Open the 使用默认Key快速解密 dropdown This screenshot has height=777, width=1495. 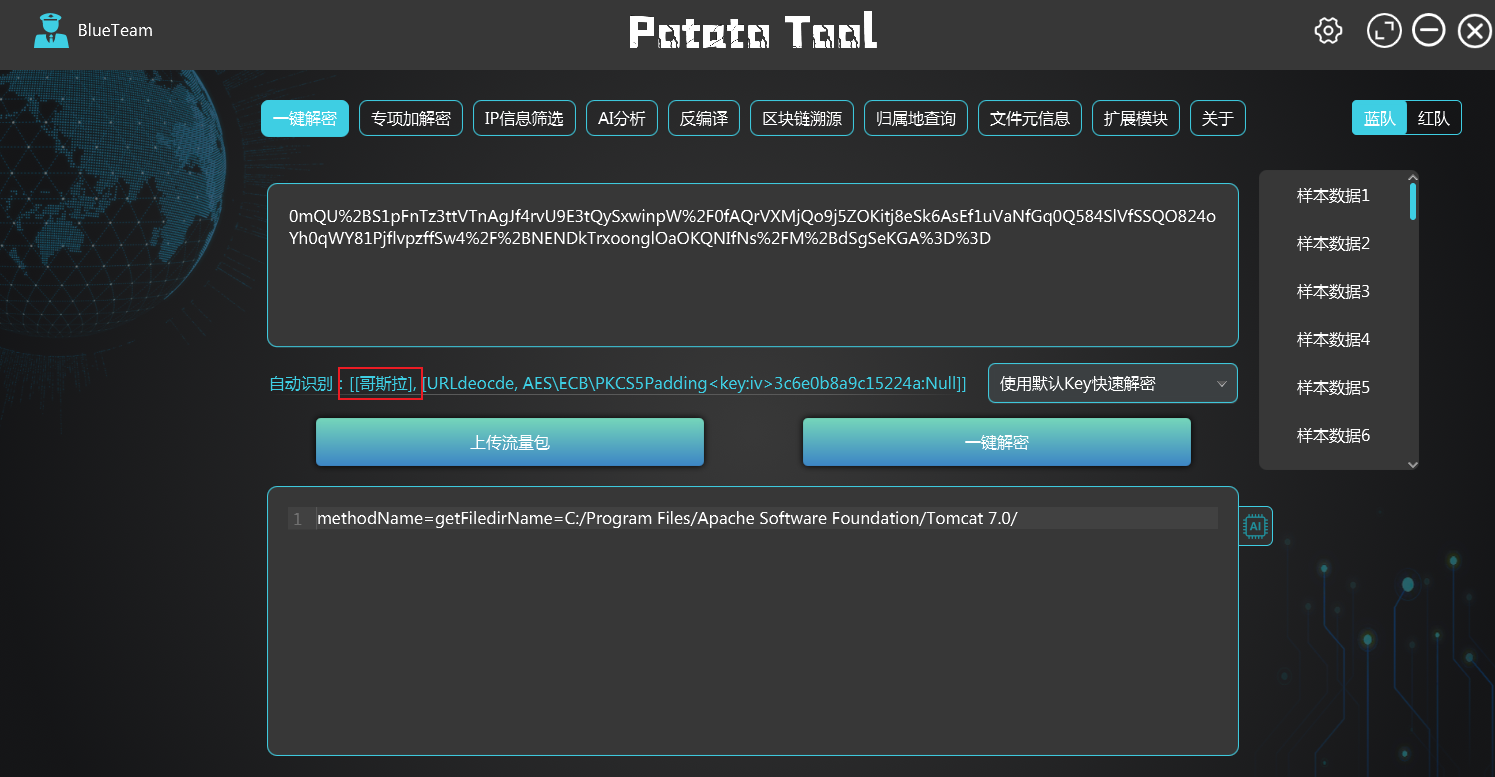(1112, 383)
